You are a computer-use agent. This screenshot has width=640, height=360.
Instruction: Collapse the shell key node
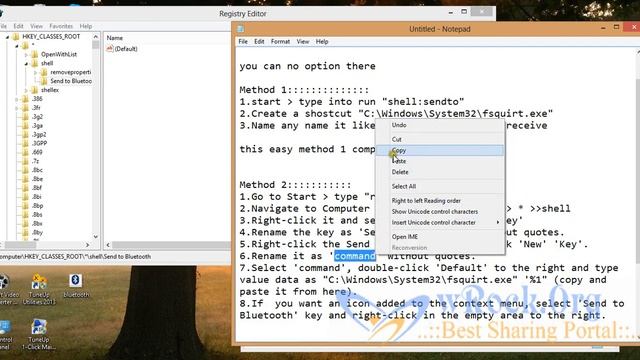[26, 64]
